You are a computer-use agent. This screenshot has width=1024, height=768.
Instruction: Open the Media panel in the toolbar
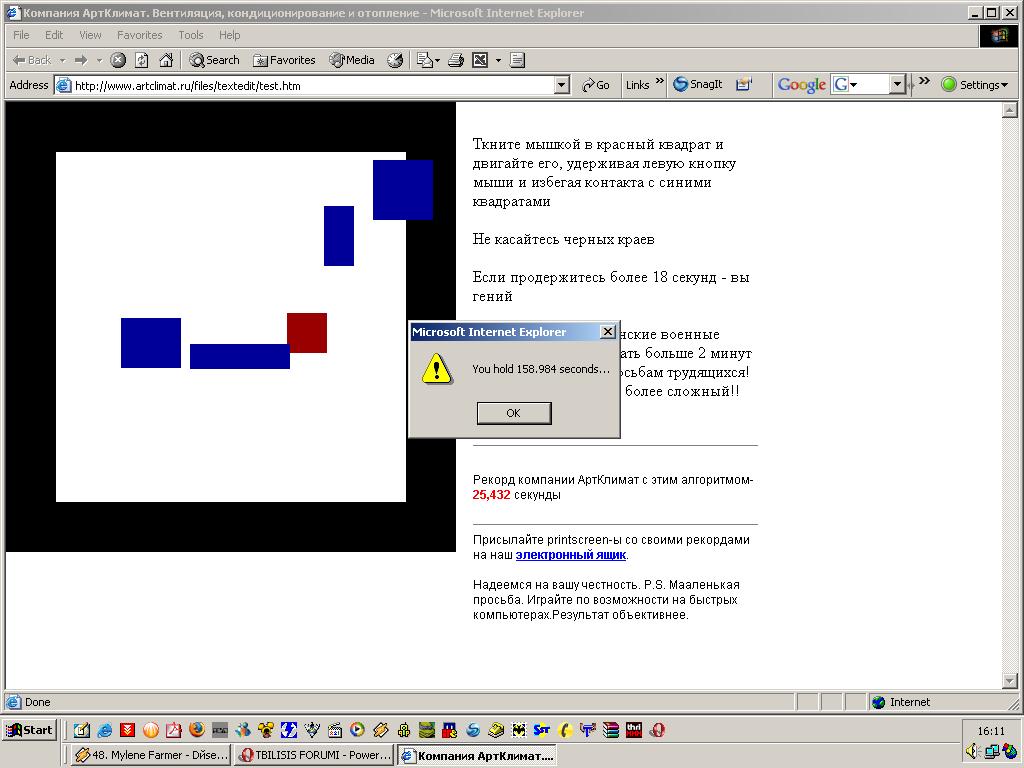click(352, 60)
